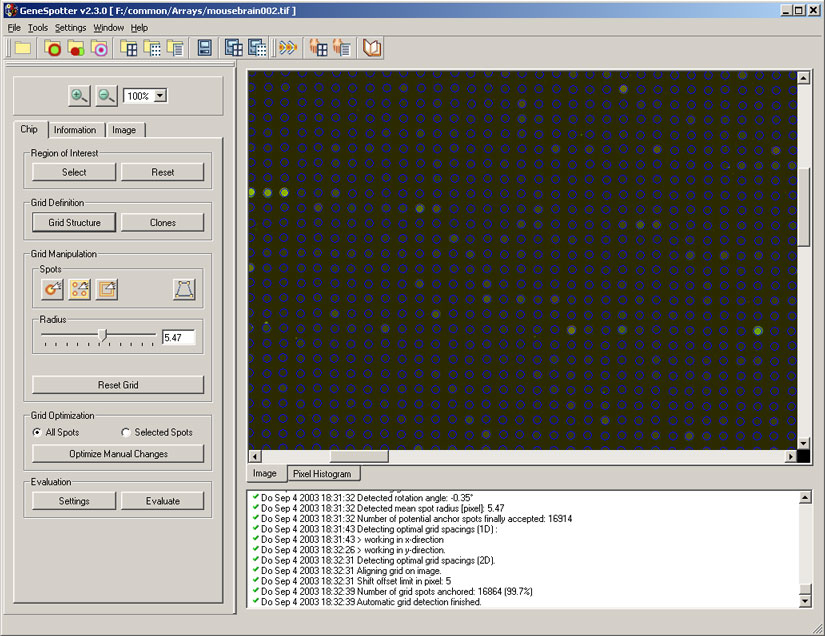Select the All Spots radio button
This screenshot has height=636, width=825.
[x=37, y=432]
